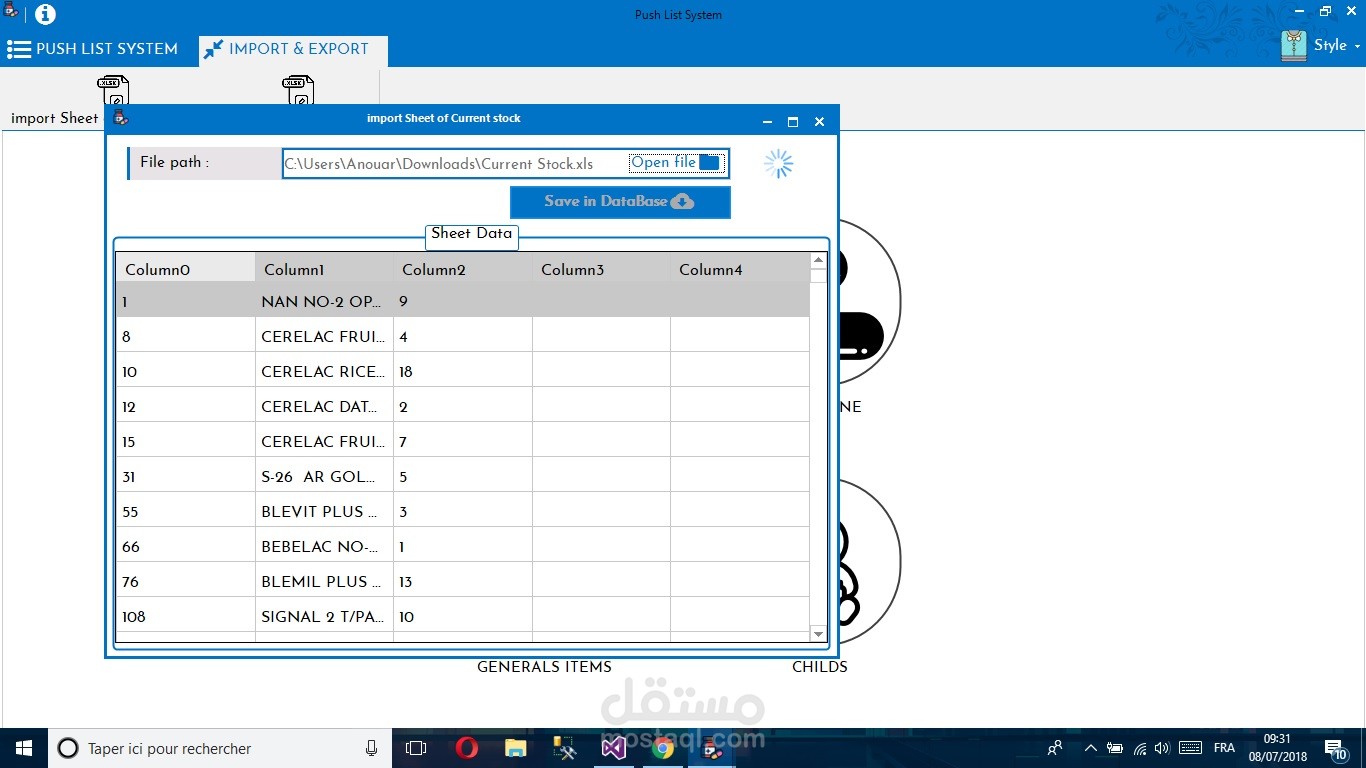This screenshot has height=768, width=1366.
Task: Click the cell with value 55
Action: click(186, 512)
